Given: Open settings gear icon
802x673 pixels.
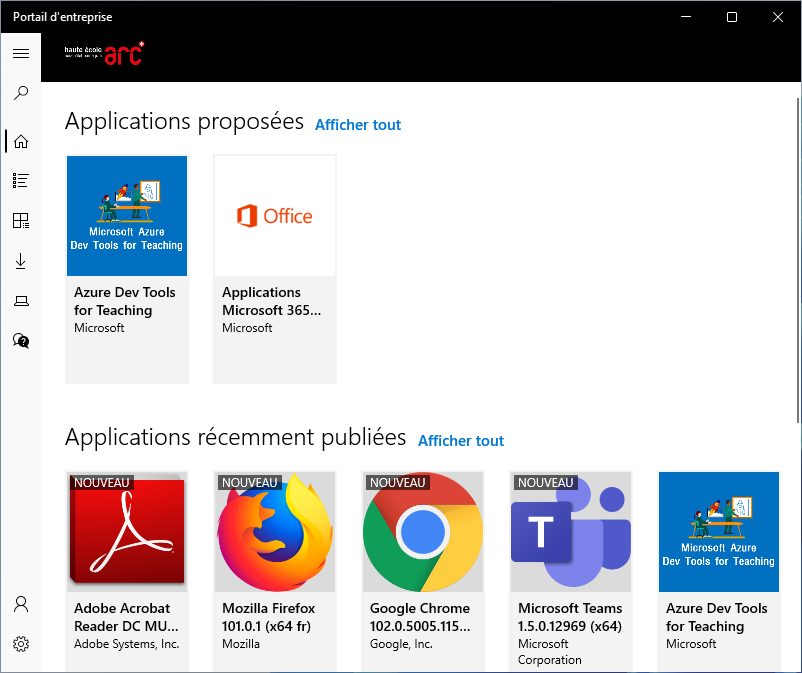Looking at the screenshot, I should pyautogui.click(x=21, y=644).
